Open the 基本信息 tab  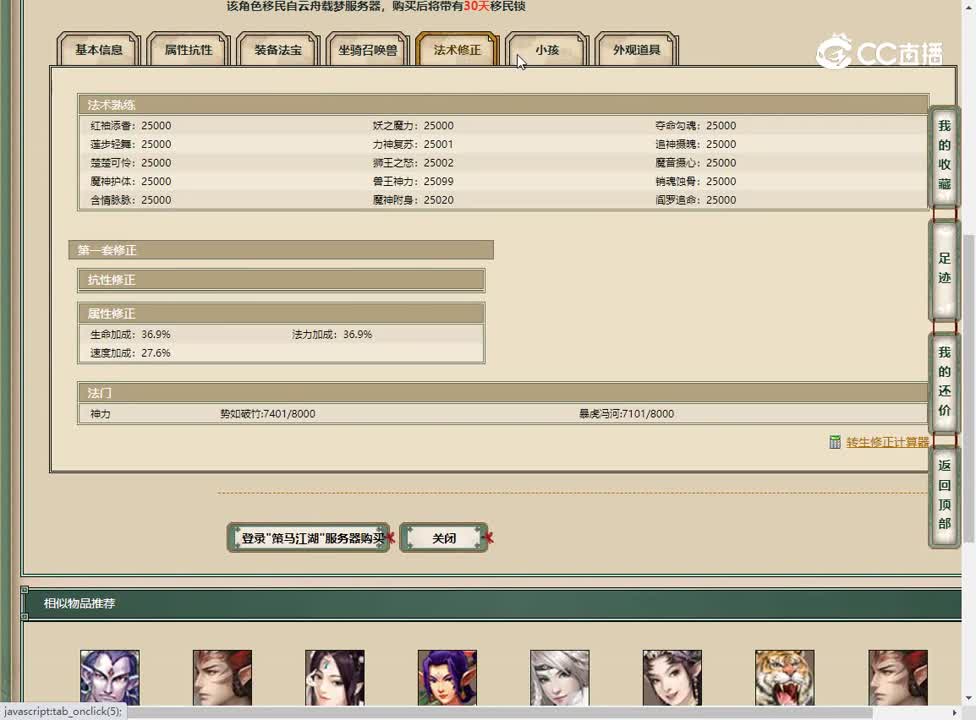point(98,49)
